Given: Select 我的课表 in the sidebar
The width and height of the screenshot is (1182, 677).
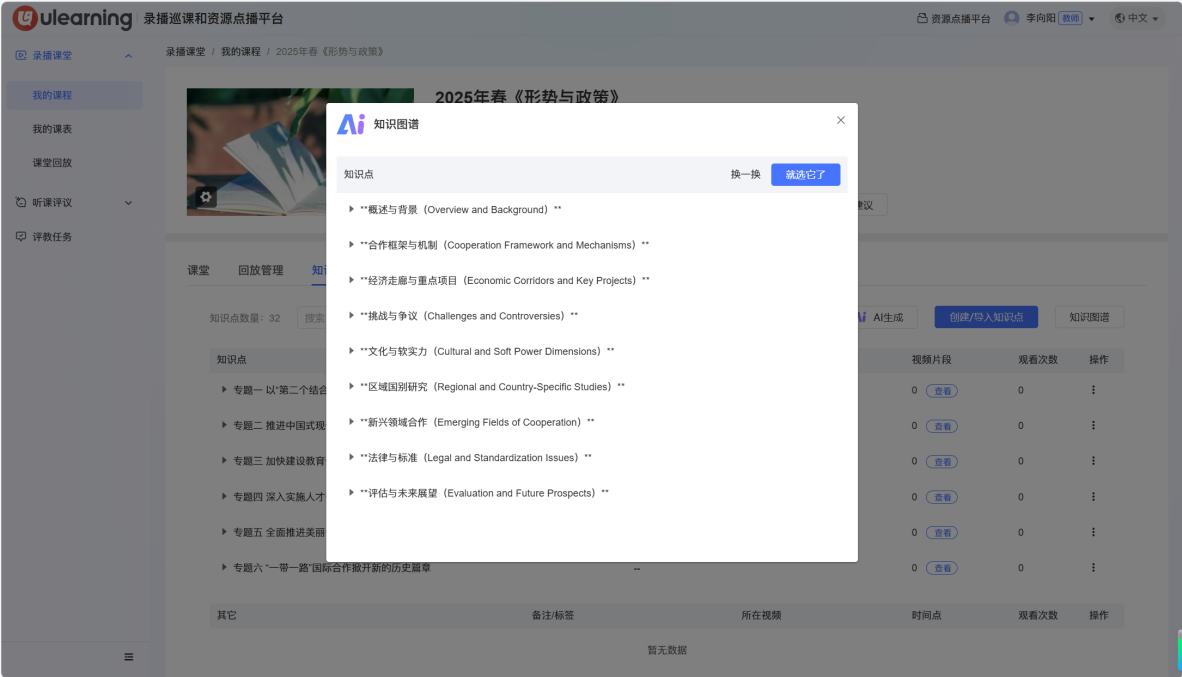Looking at the screenshot, I should pos(52,129).
